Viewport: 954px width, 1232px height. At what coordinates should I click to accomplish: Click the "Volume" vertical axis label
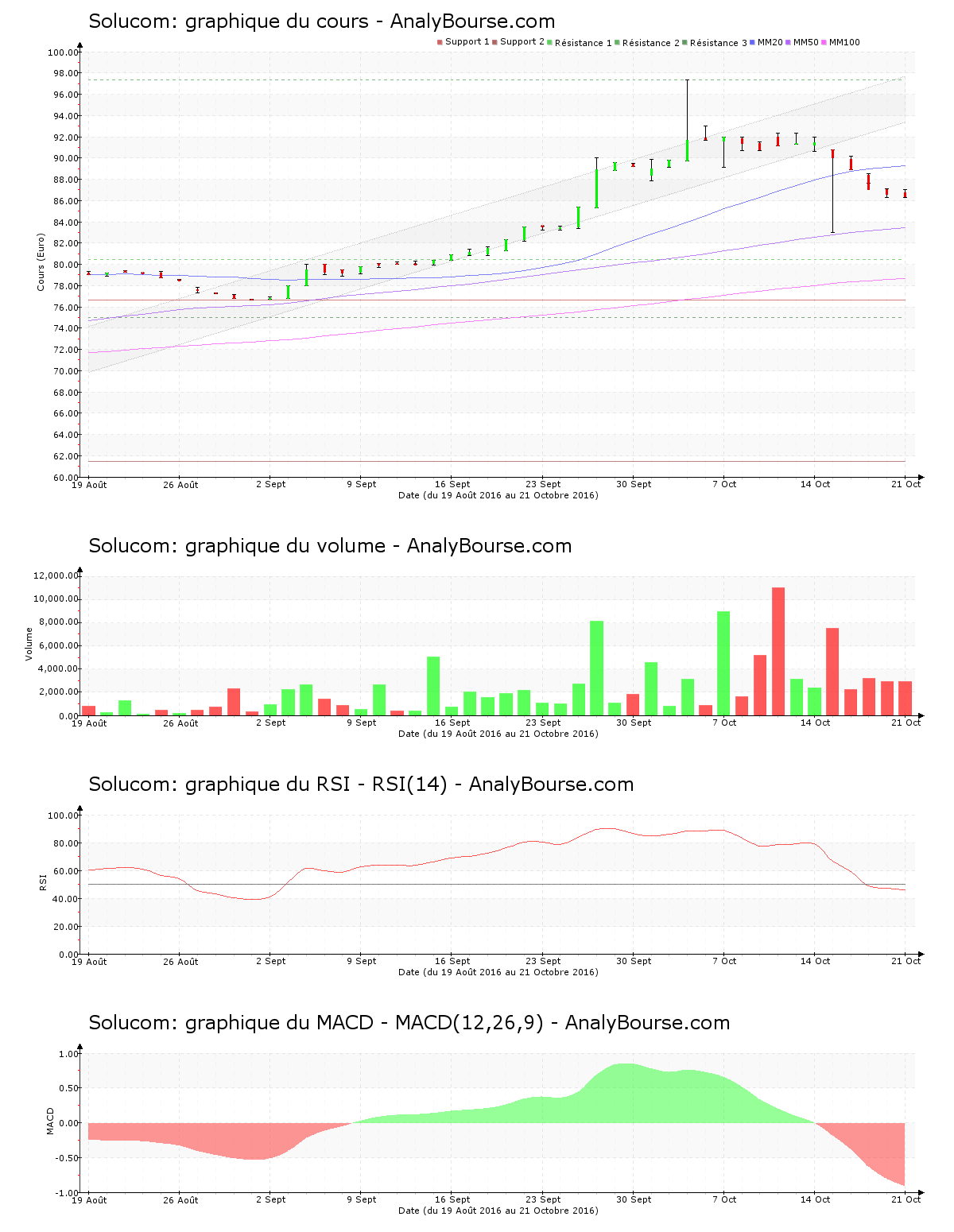[x=29, y=644]
